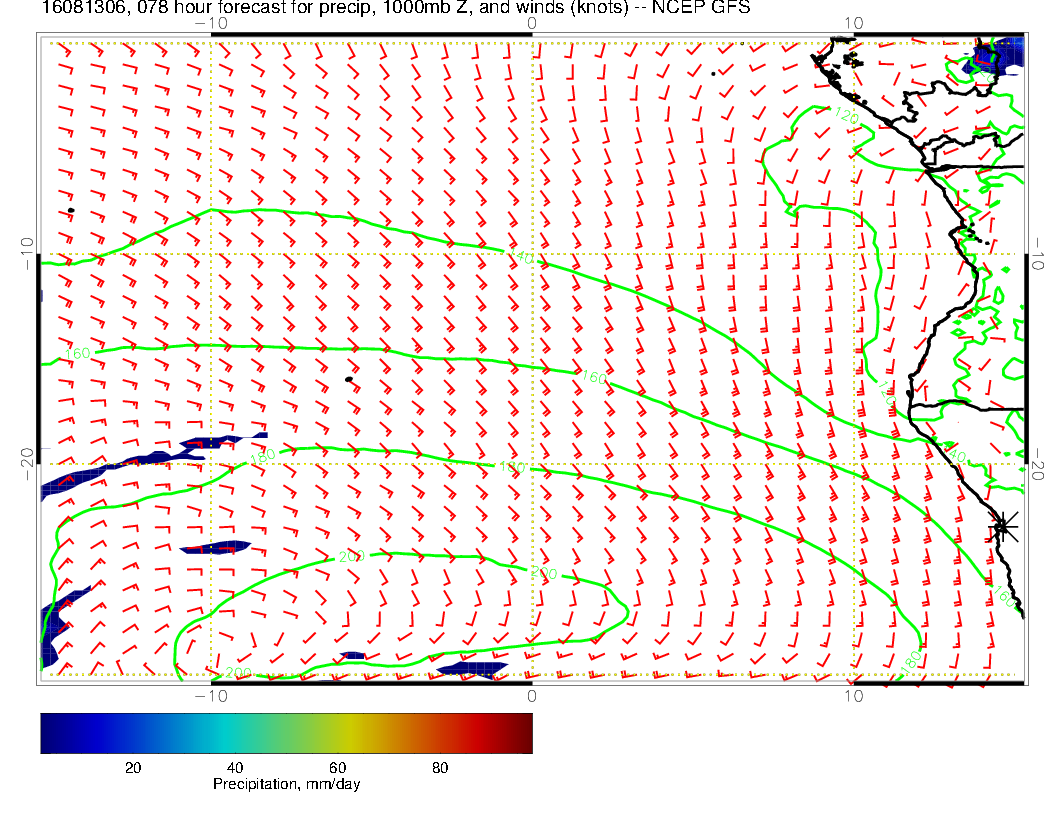Image resolution: width=1056 pixels, height=816 pixels.
Task: Click the blue precipitation patch in the top-right corner
Action: pyautogui.click(x=995, y=59)
